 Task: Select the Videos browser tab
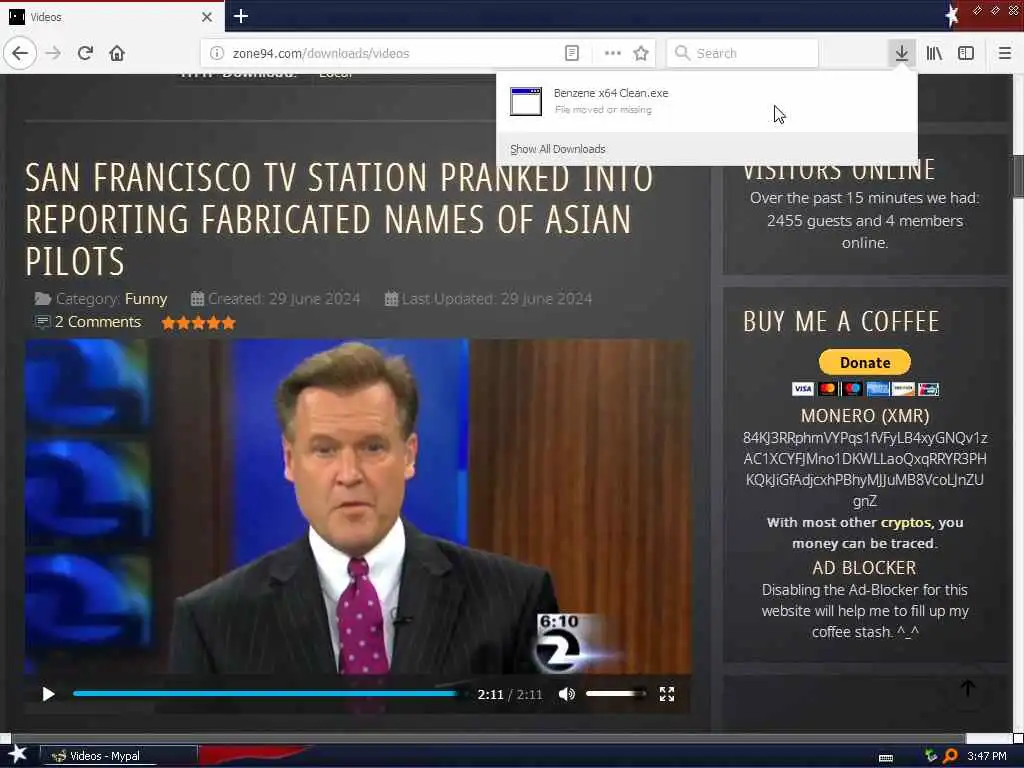(112, 17)
